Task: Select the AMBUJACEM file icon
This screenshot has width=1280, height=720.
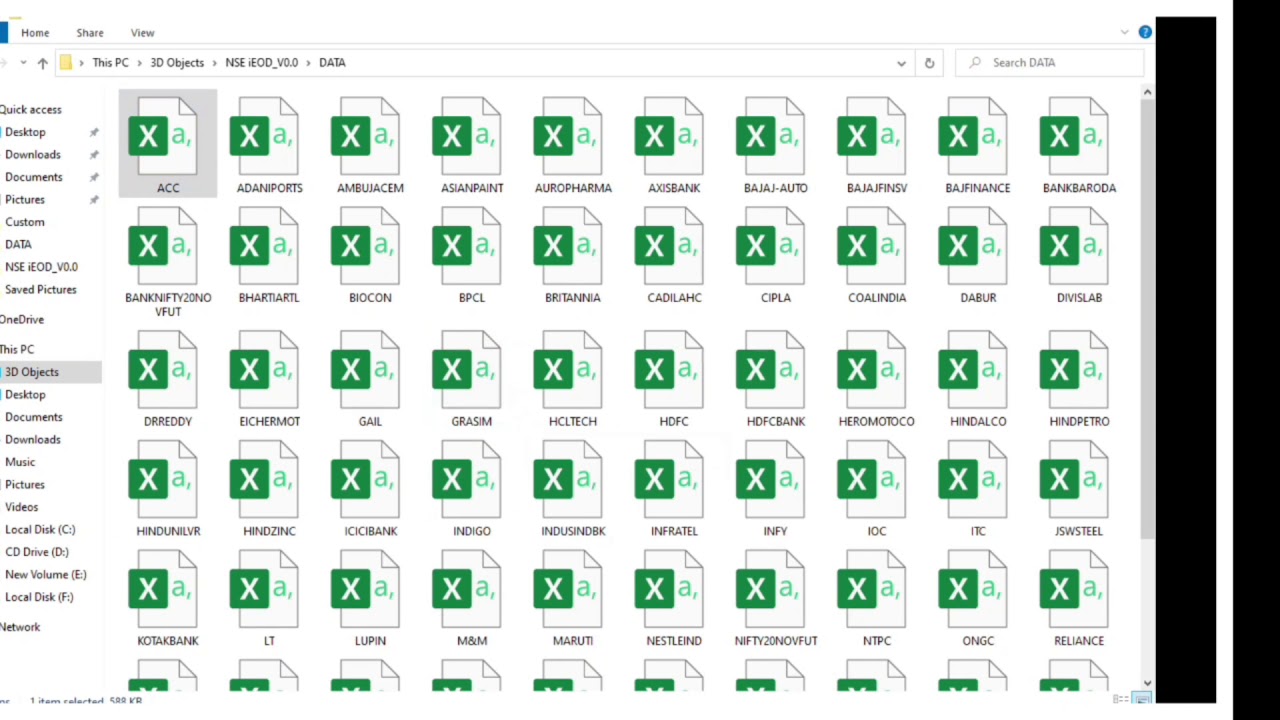Action: [364, 135]
